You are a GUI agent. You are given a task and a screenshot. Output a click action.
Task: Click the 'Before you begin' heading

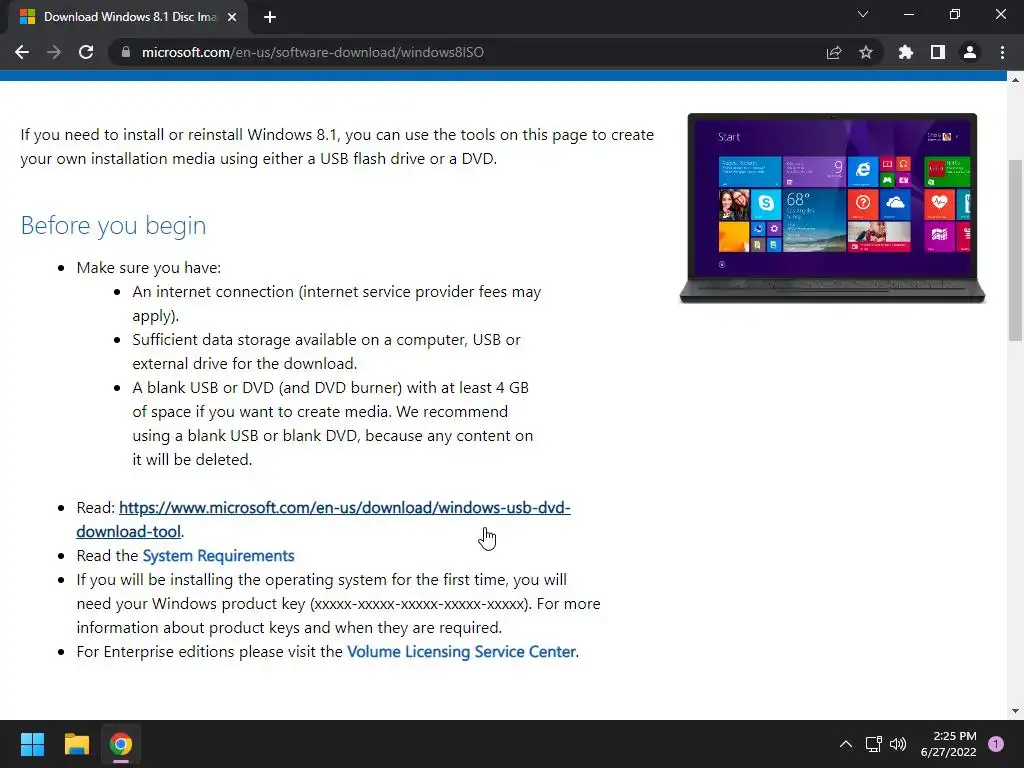(114, 225)
